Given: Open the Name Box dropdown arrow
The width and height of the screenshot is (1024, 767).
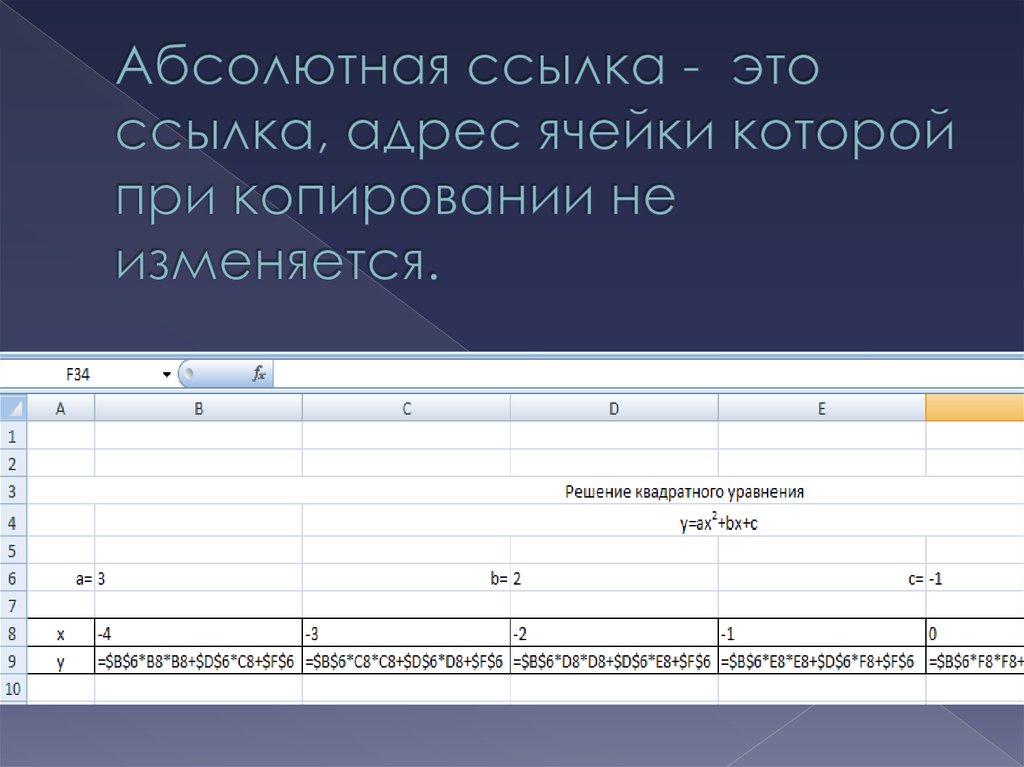Looking at the screenshot, I should pos(167,374).
